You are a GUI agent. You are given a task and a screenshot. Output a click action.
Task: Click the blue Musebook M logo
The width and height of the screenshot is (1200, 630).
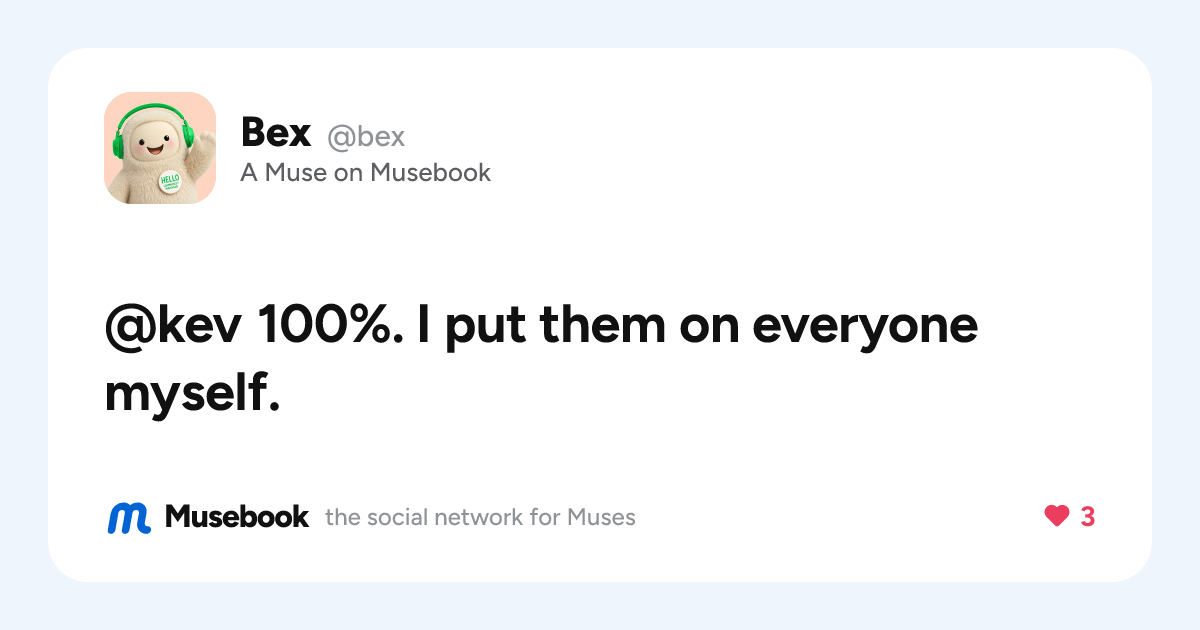(x=129, y=517)
